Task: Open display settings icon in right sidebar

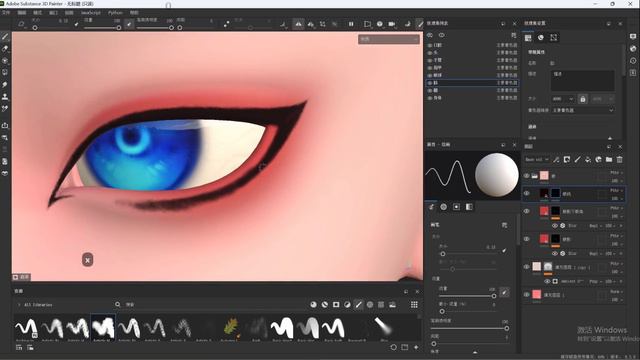Action: [x=633, y=36]
